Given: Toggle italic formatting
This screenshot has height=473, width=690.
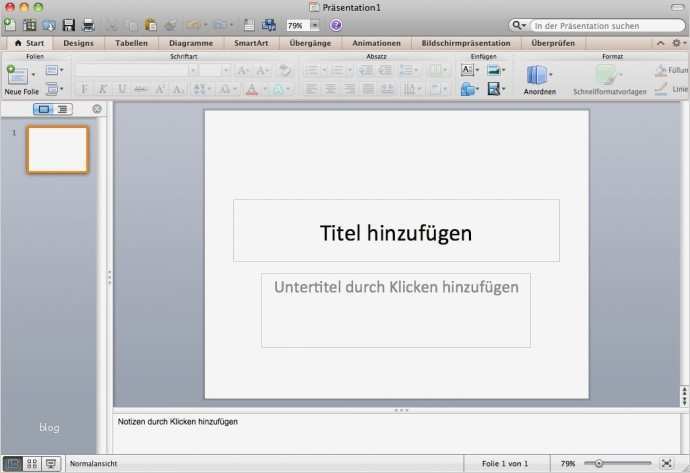Looking at the screenshot, I should pyautogui.click(x=103, y=89).
